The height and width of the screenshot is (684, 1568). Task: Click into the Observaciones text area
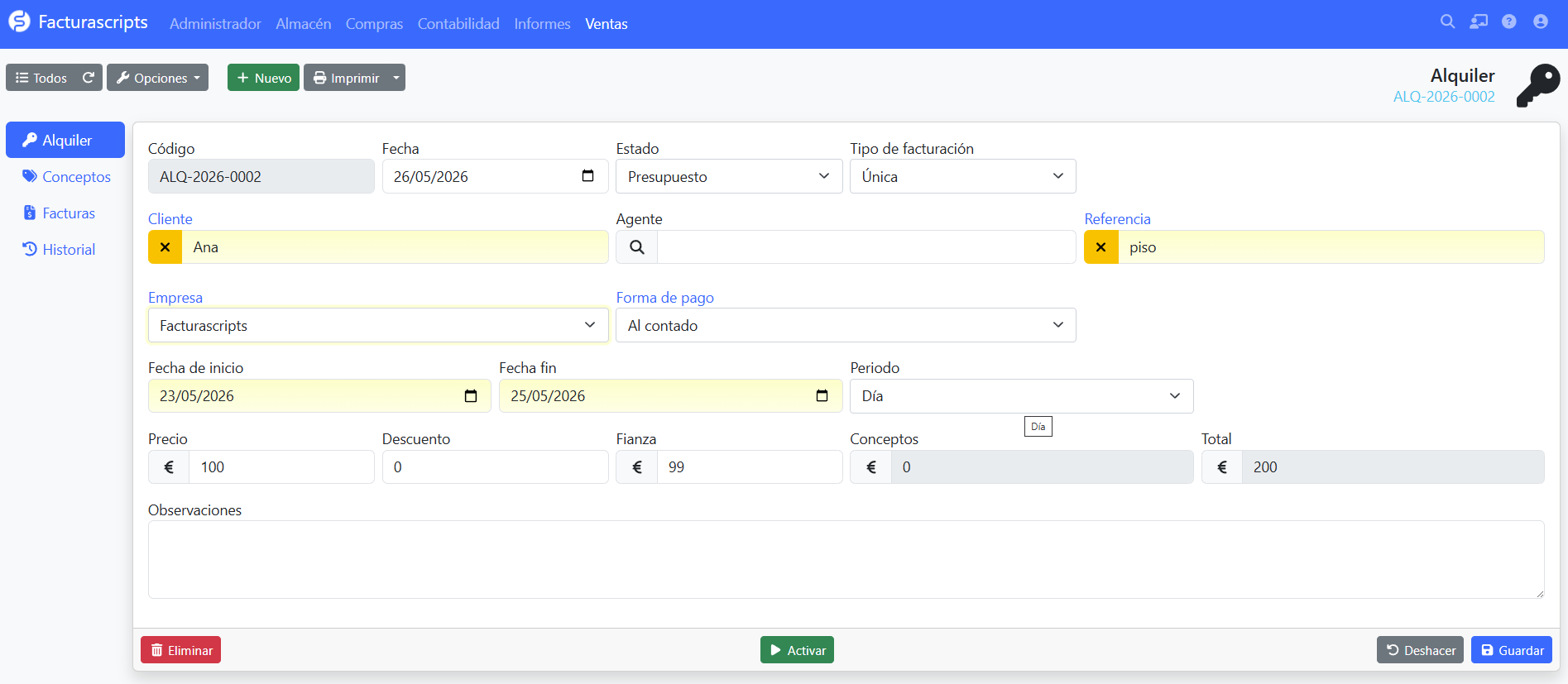(x=846, y=559)
